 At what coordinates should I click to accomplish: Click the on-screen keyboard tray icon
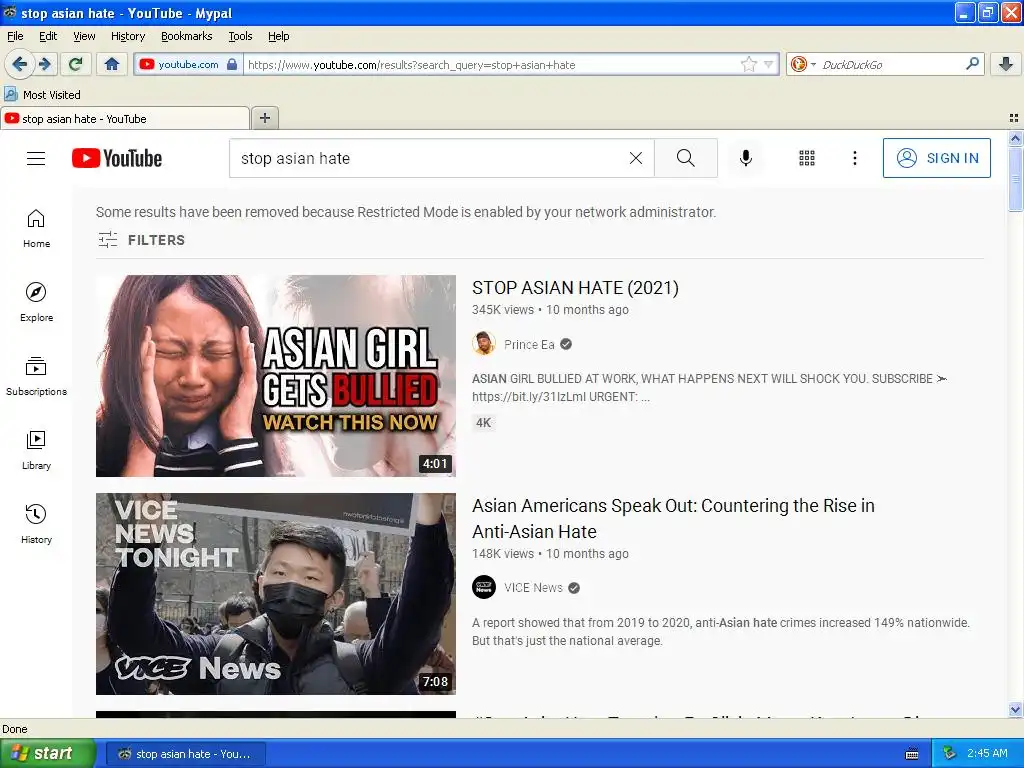click(x=912, y=754)
